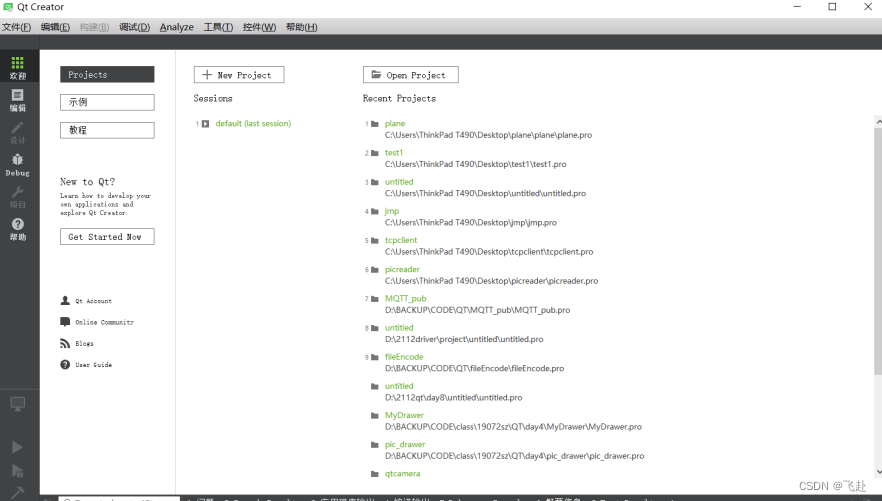Open the tcpclient recent project
The width and height of the screenshot is (882, 501).
click(x=401, y=240)
